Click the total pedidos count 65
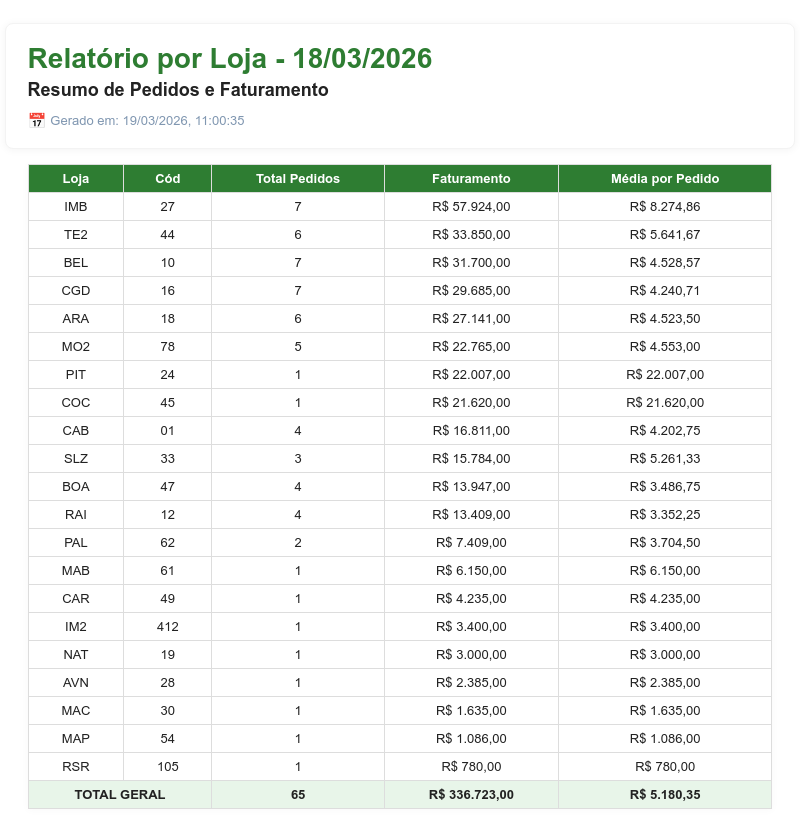This screenshot has width=800, height=827. 298,794
